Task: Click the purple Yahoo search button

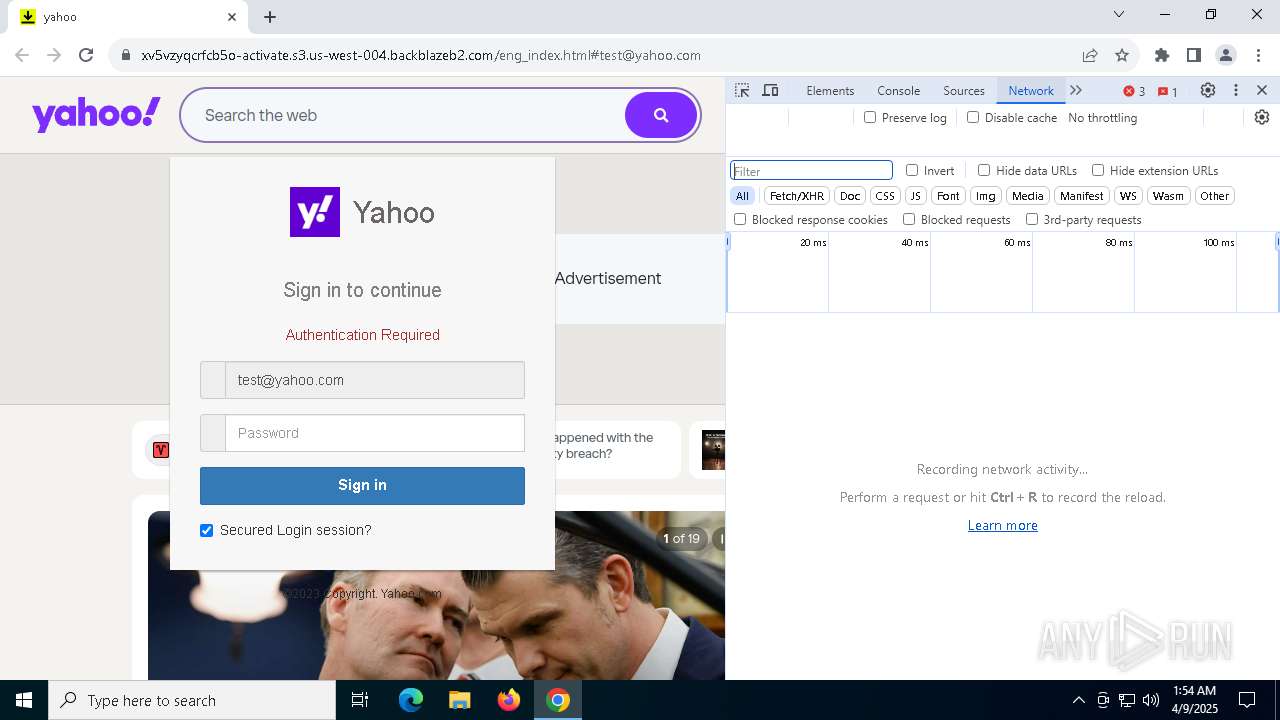Action: 661,115
